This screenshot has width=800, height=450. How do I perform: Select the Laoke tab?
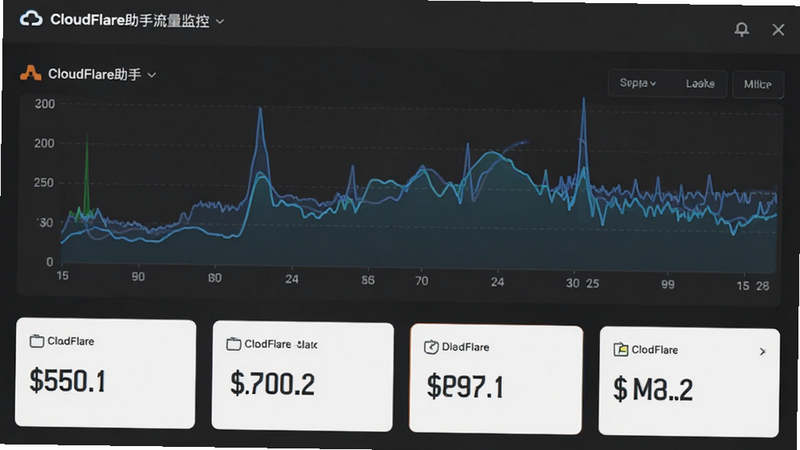[699, 84]
